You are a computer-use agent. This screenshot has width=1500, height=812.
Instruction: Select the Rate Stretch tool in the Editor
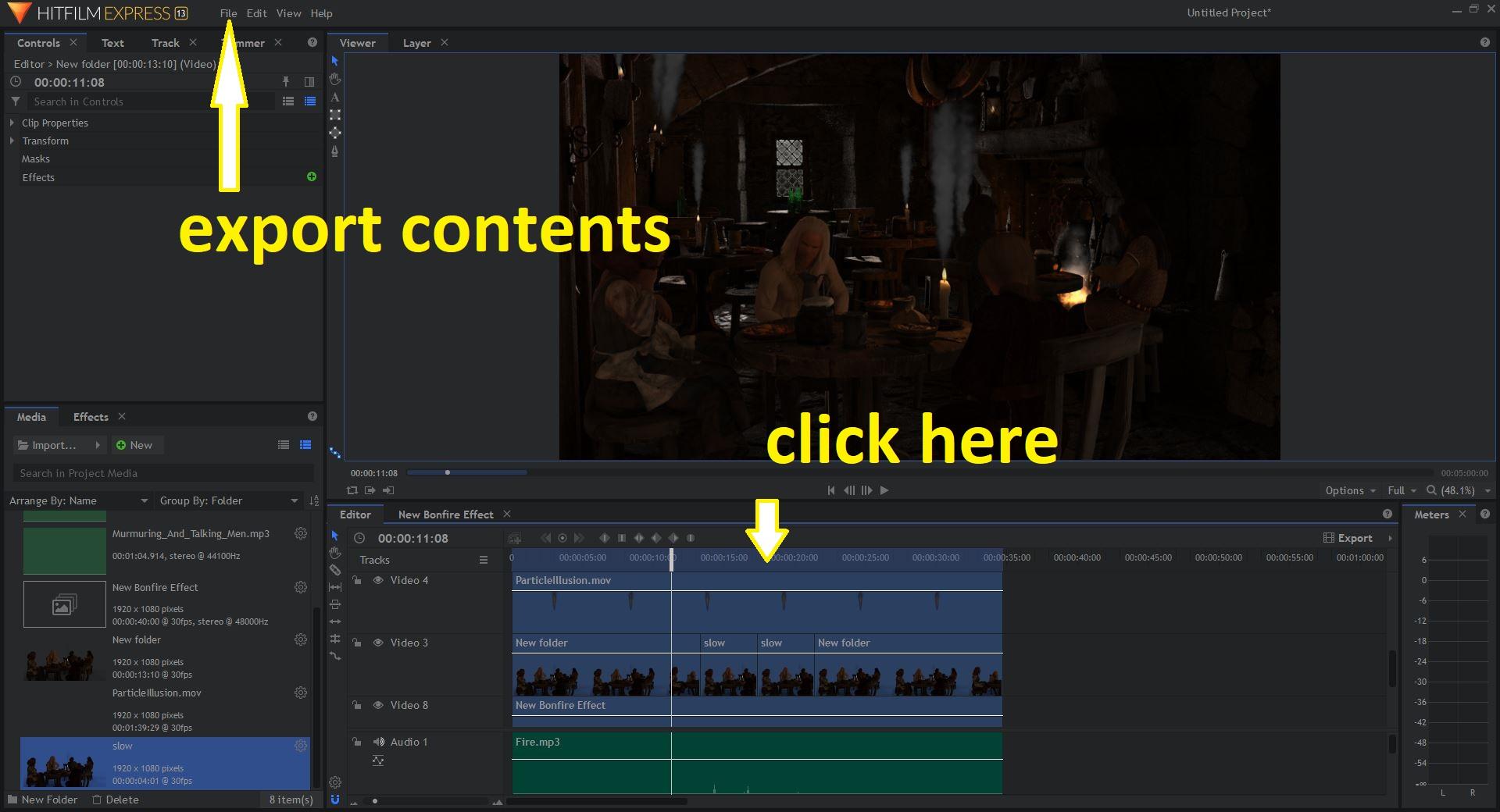(335, 656)
